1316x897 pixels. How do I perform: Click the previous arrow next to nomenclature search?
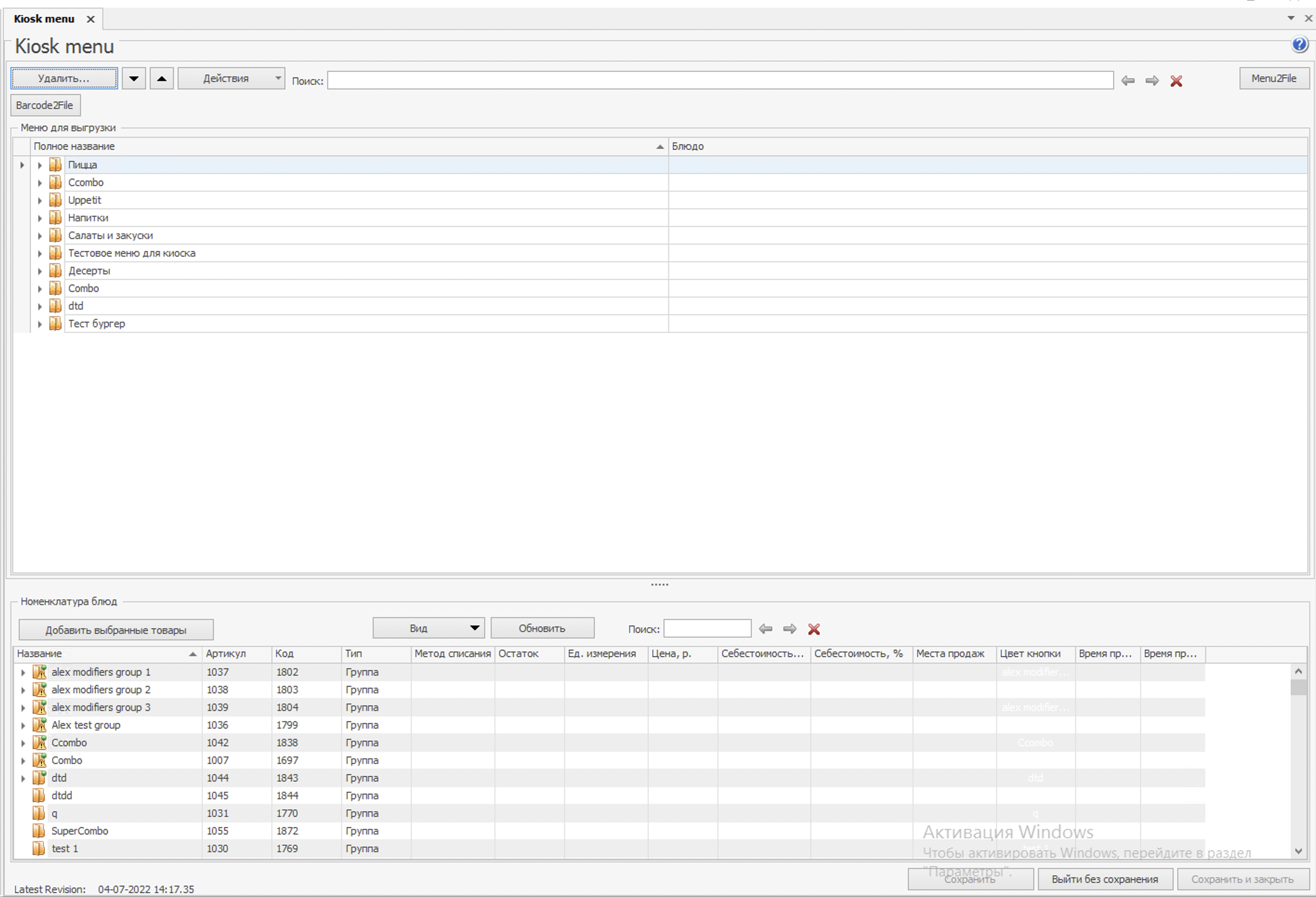[x=765, y=628]
